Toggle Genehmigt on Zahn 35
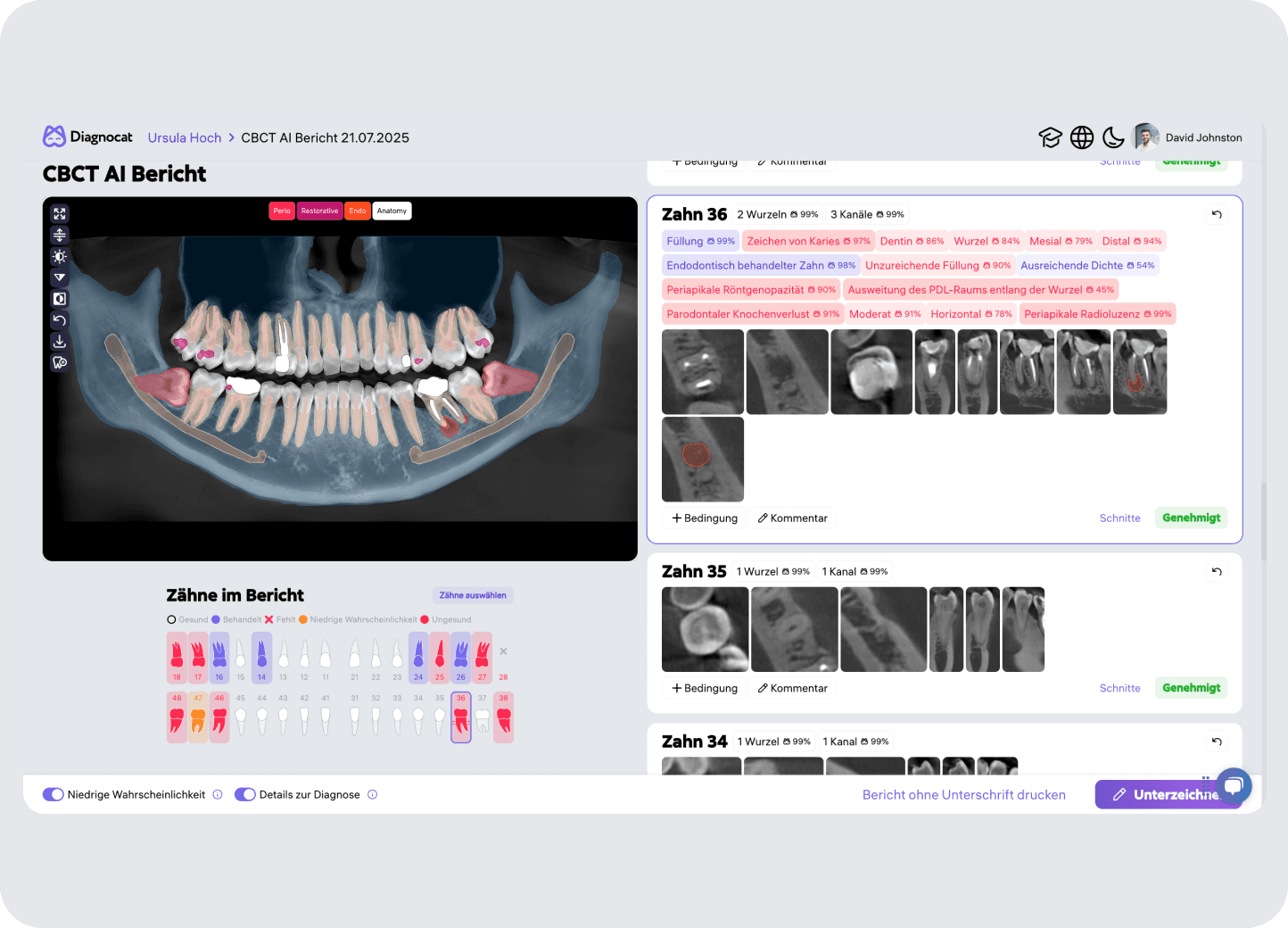 1191,688
